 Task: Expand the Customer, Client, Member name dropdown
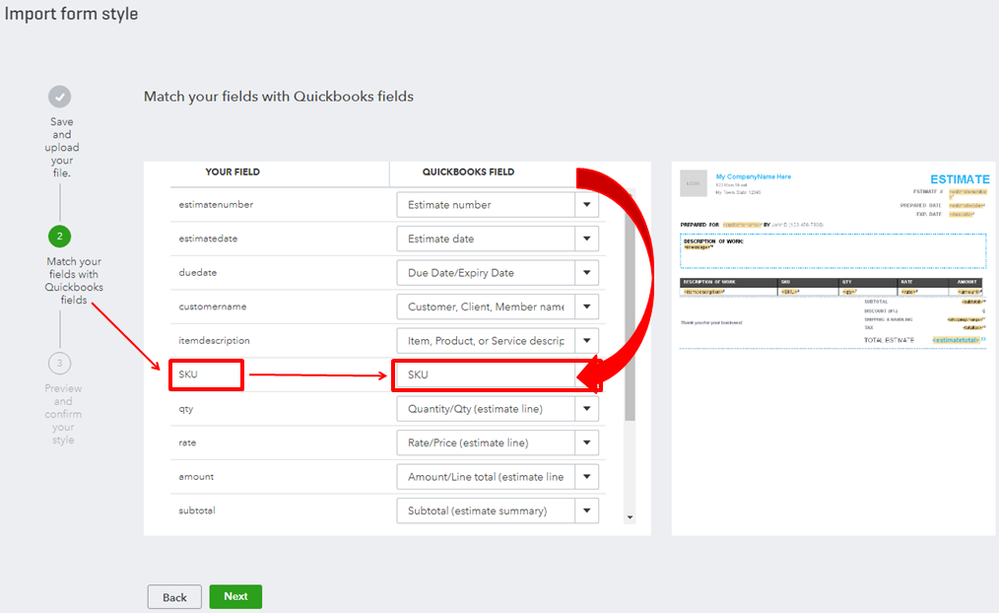[586, 307]
